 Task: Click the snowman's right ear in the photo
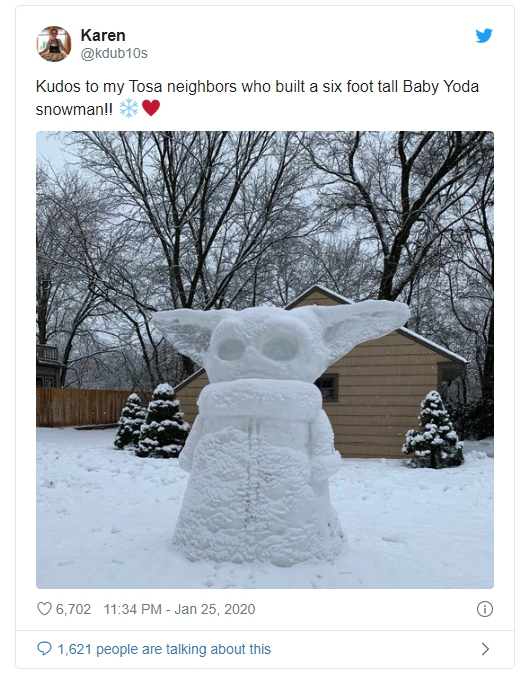pos(363,323)
